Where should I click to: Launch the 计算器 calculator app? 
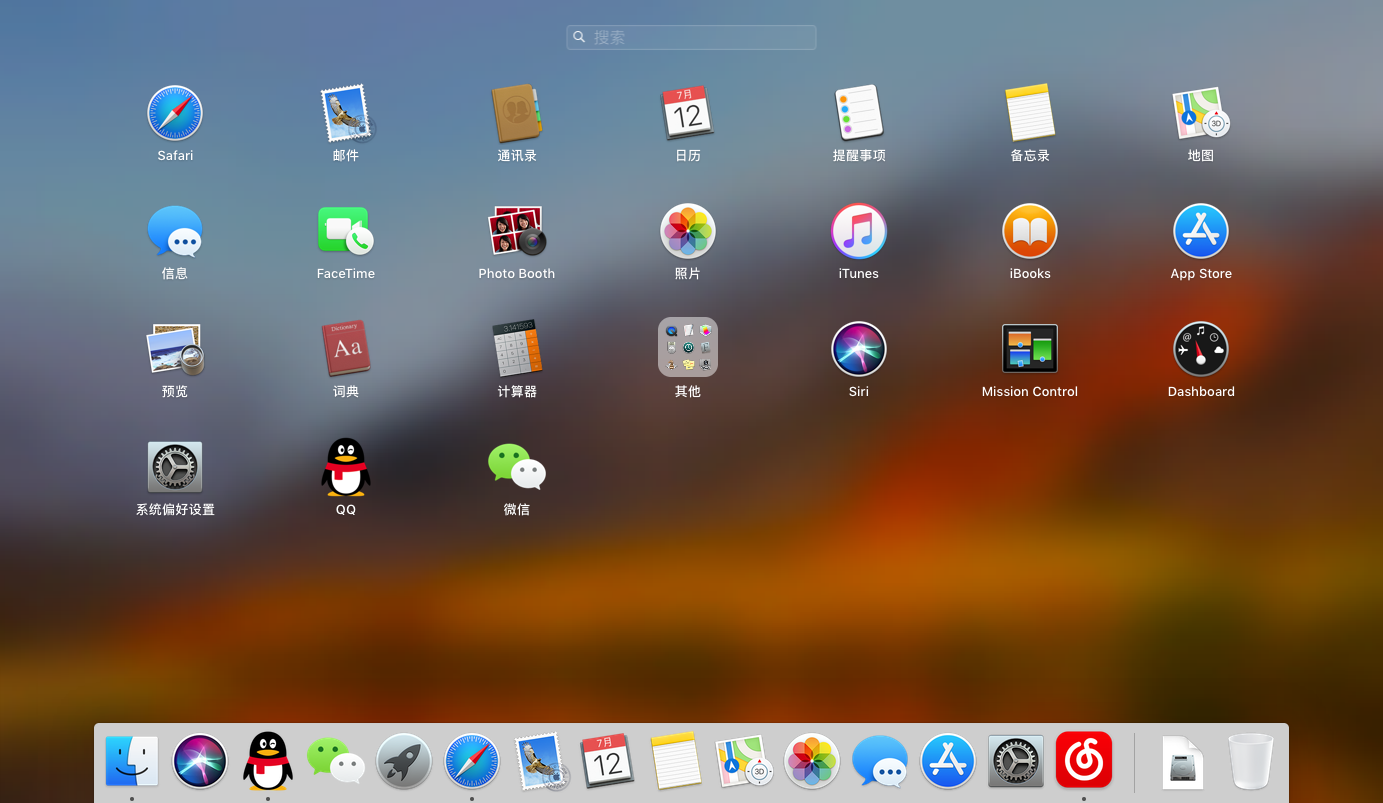(517, 349)
